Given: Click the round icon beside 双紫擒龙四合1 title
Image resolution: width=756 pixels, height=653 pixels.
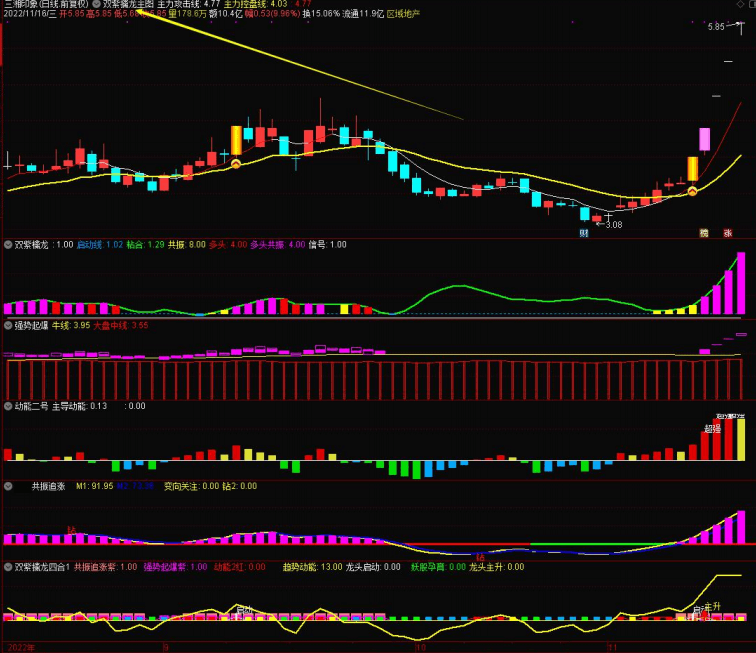Looking at the screenshot, I should [x=8, y=567].
